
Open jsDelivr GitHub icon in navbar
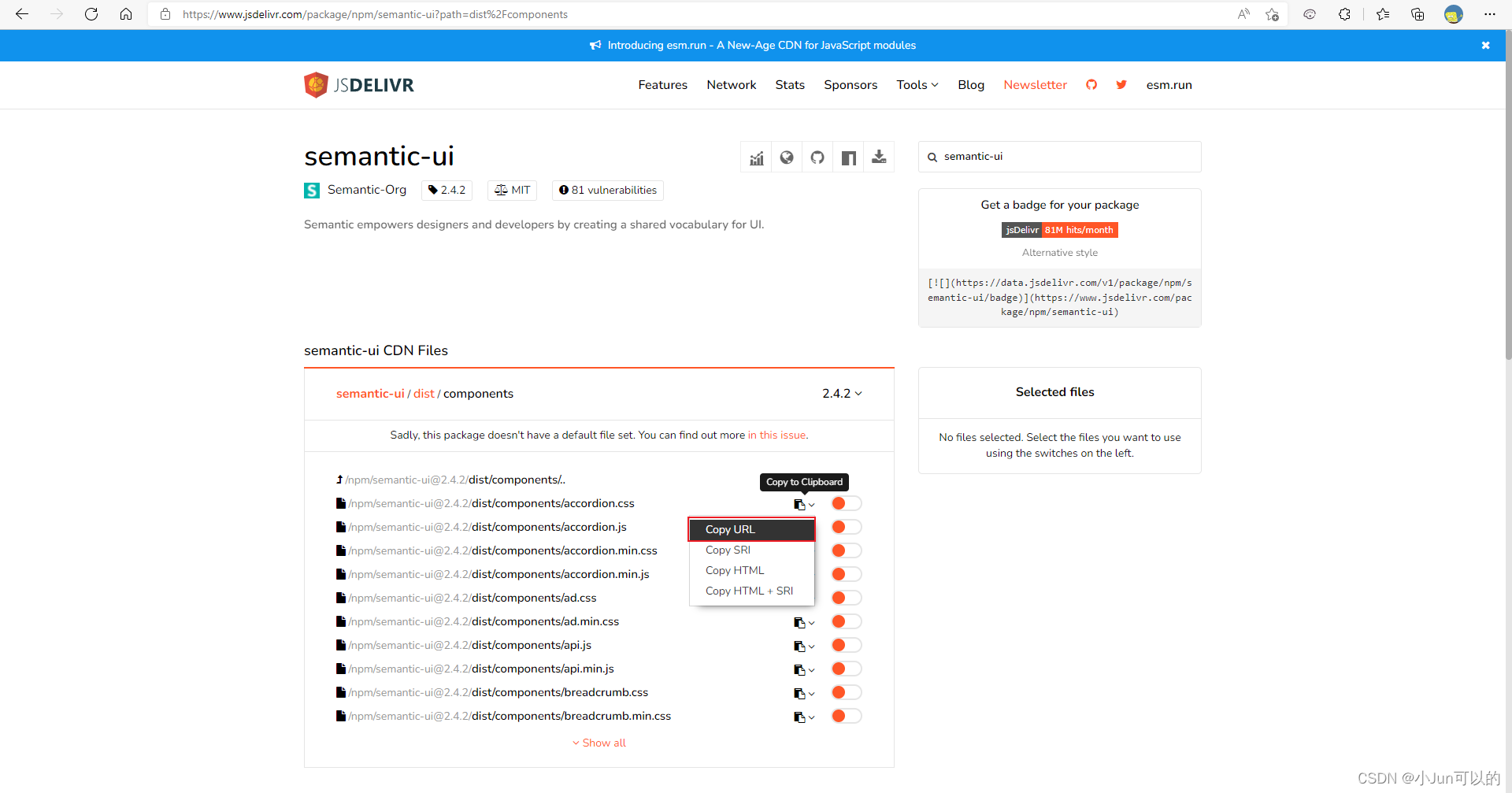(x=1091, y=85)
